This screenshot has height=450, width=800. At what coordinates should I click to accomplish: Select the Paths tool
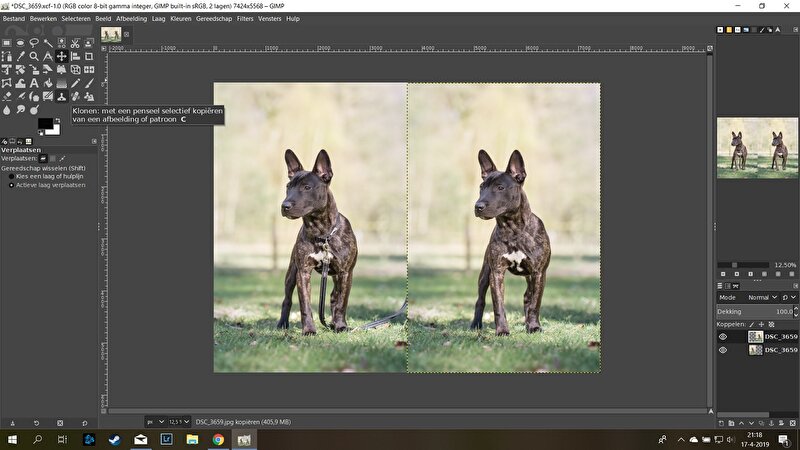pos(7,56)
